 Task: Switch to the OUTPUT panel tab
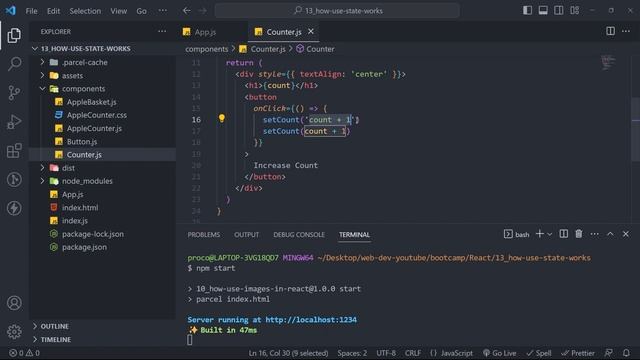(247, 235)
